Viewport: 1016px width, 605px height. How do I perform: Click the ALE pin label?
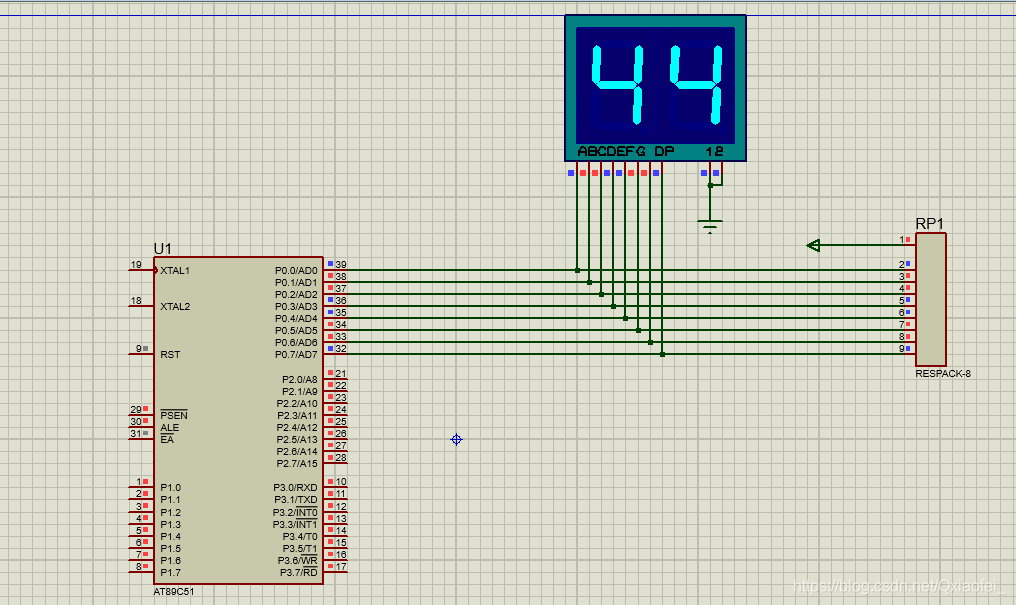(x=169, y=428)
